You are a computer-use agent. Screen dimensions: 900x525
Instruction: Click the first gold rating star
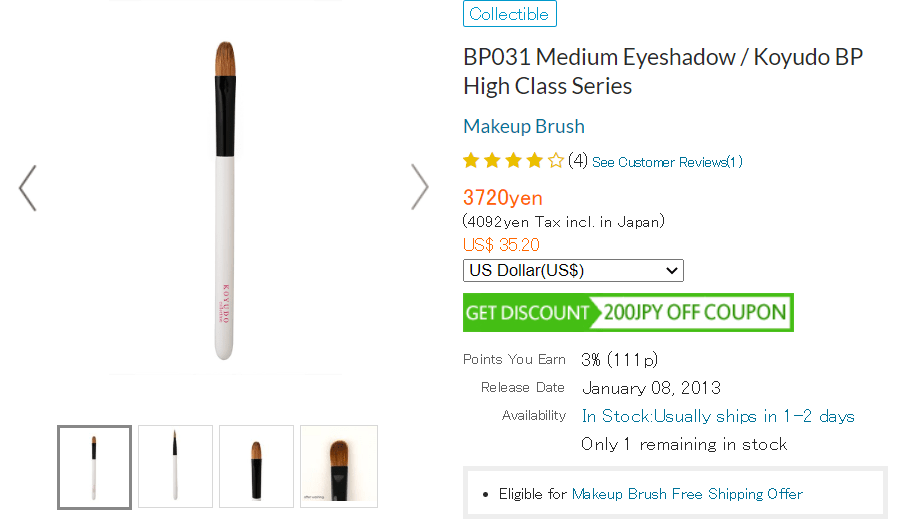(x=472, y=161)
